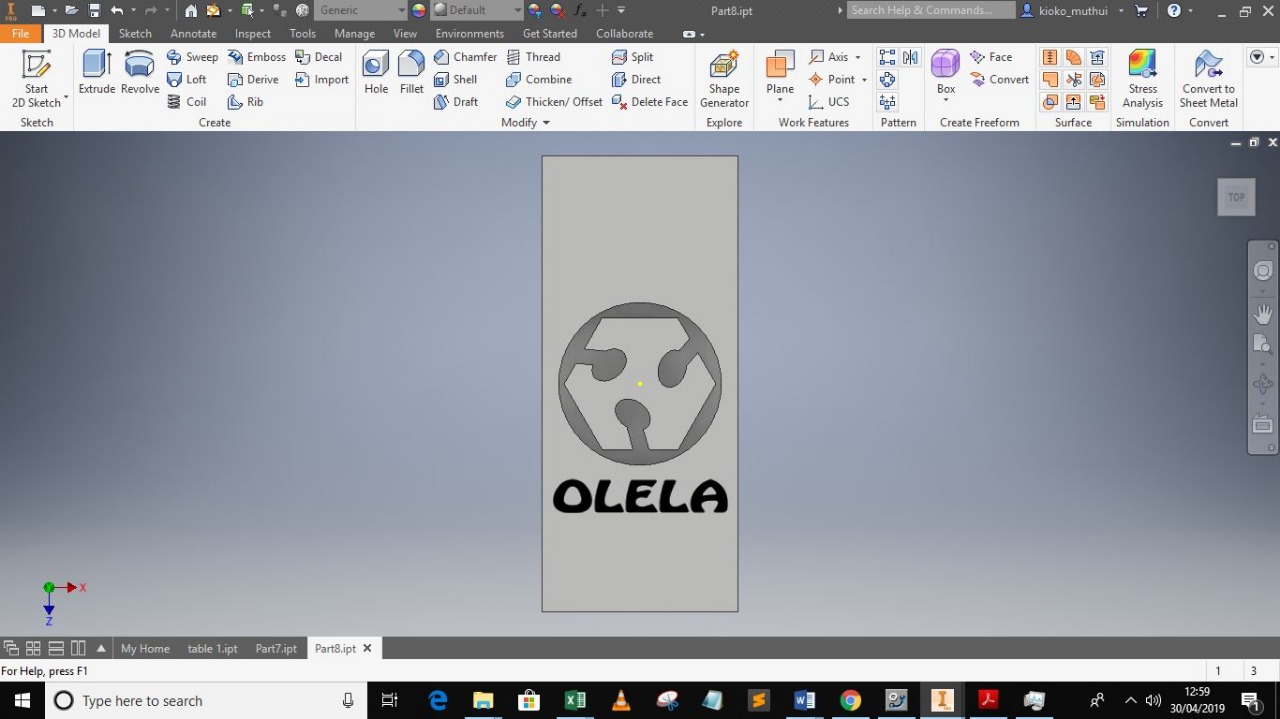
Task: Expand the Modify panel dropdown
Action: [x=546, y=123]
